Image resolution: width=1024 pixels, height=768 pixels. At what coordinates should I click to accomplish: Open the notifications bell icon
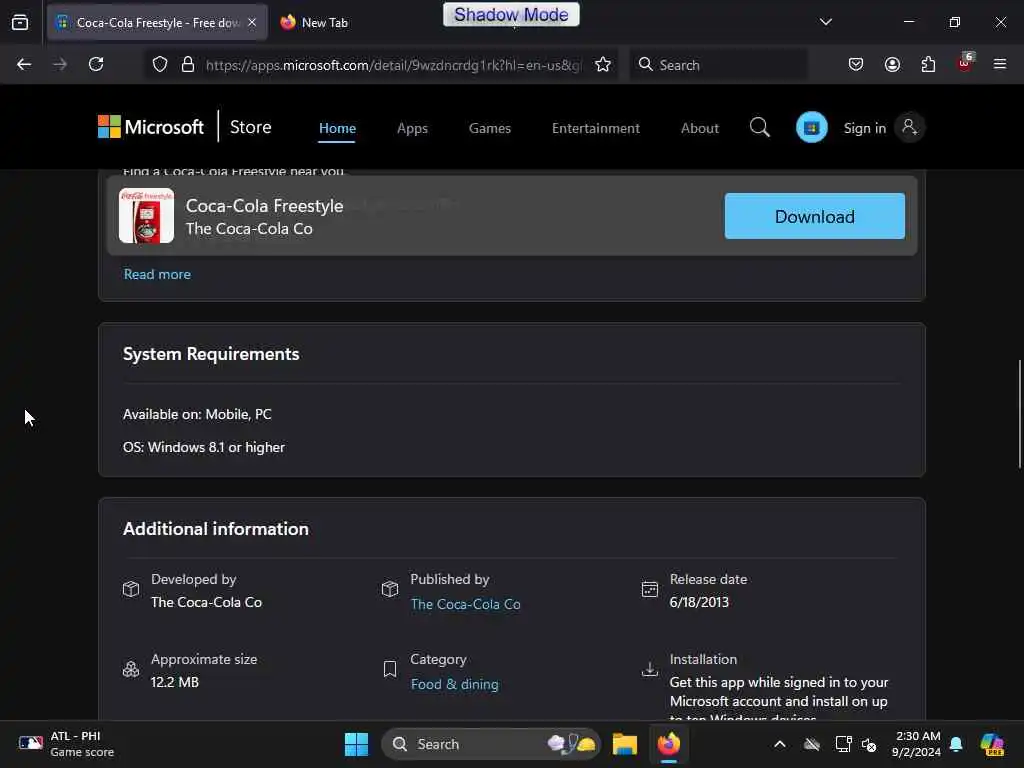(956, 744)
